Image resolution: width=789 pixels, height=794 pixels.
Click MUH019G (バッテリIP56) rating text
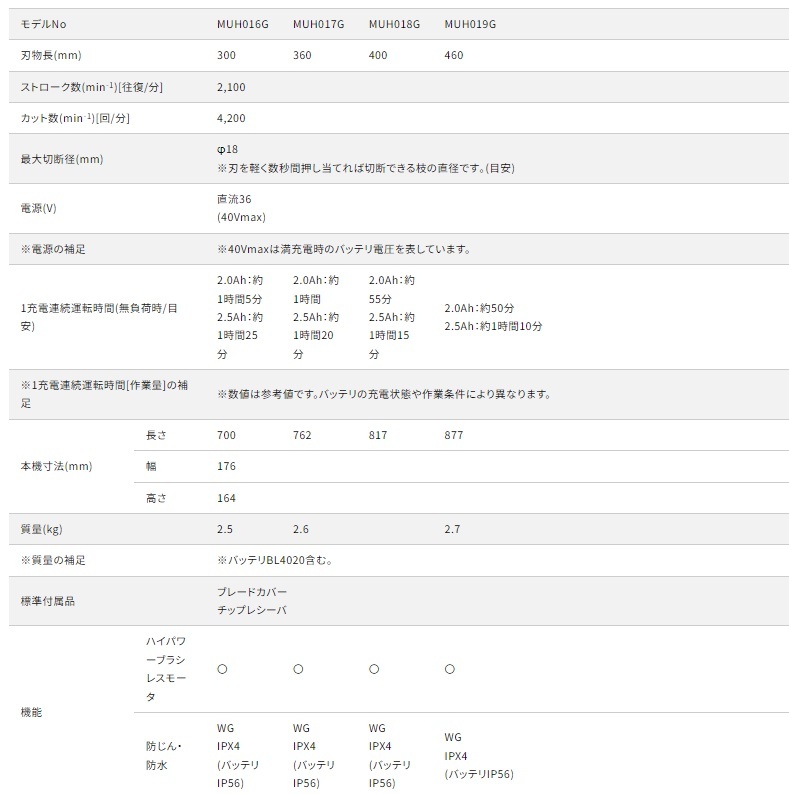(479, 774)
